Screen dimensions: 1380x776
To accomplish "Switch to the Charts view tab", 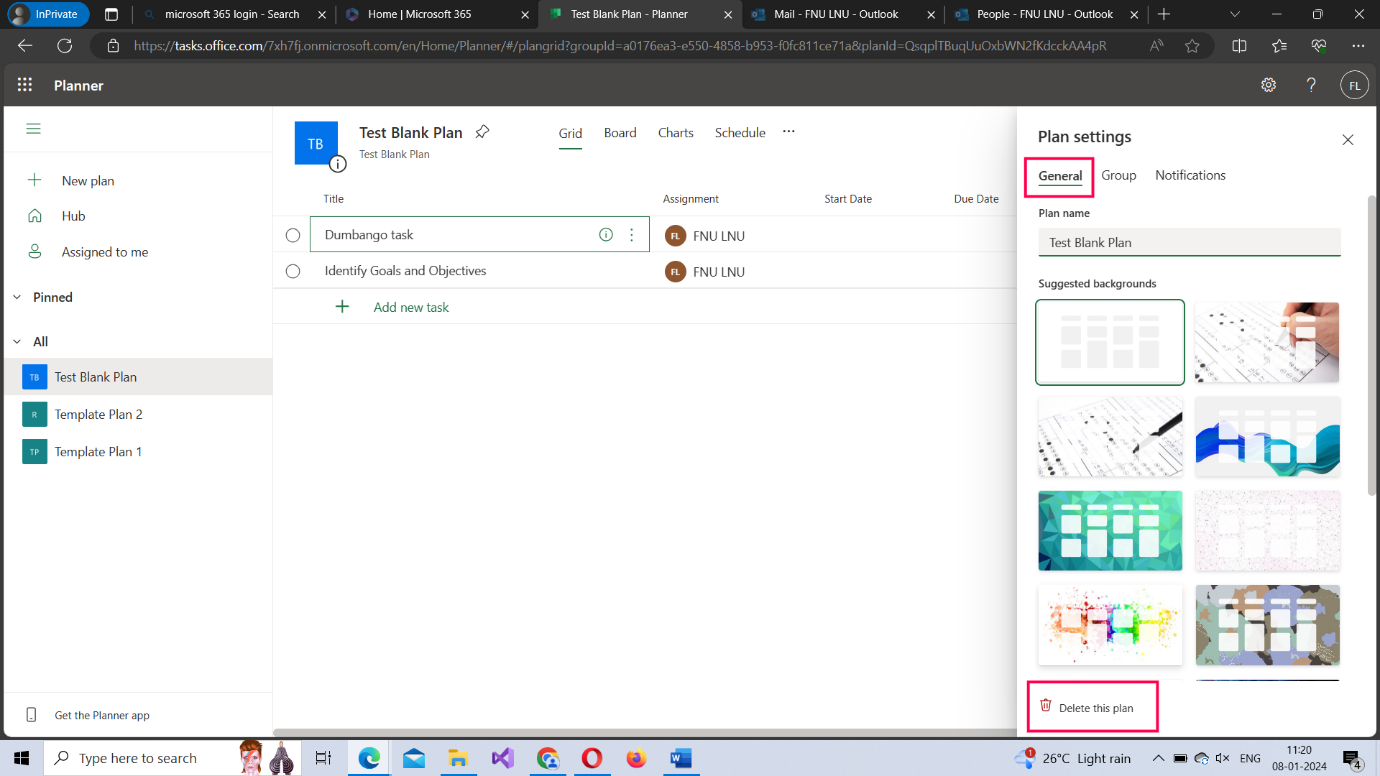I will [x=675, y=133].
